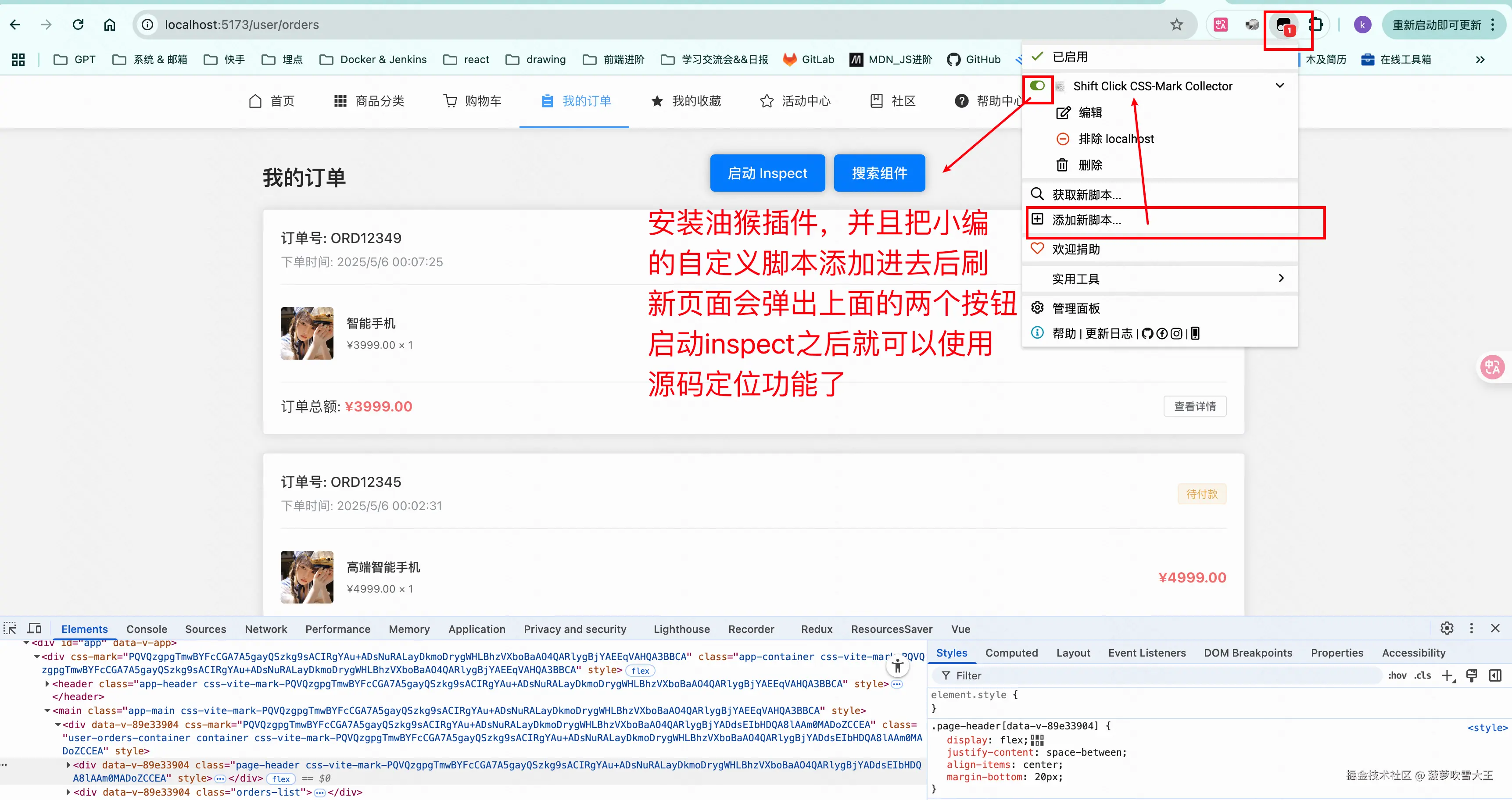Toggle the device toolbar in DevTools
Image resolution: width=1512 pixels, height=800 pixels.
[35, 629]
